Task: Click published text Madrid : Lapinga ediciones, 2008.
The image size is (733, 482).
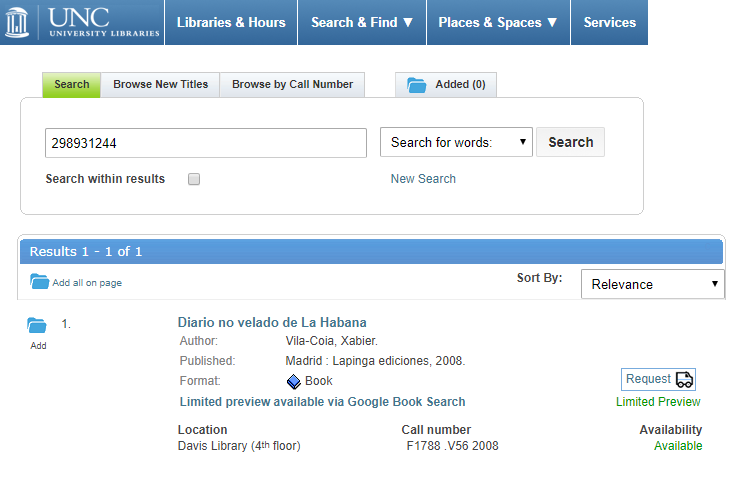Action: [375, 361]
